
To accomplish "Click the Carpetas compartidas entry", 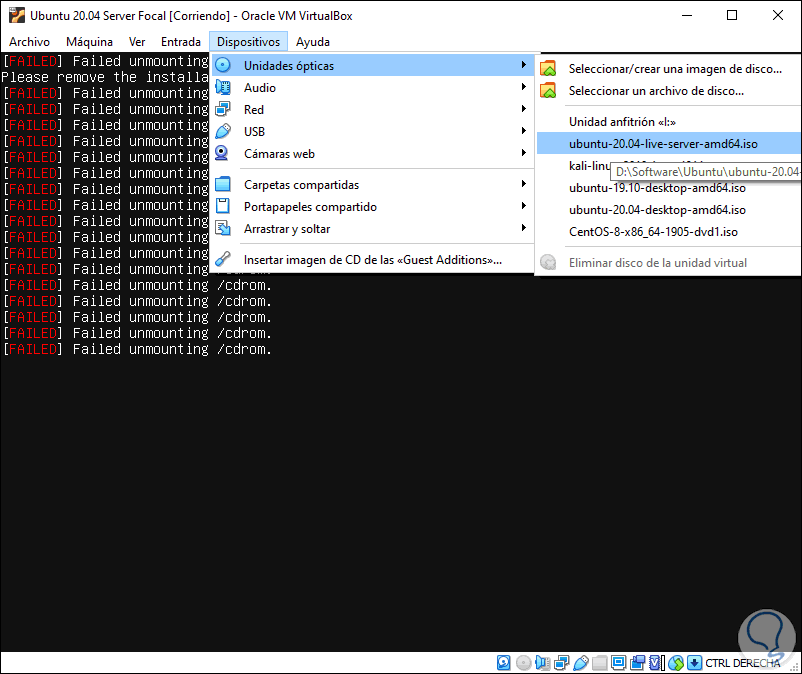I will click(372, 185).
